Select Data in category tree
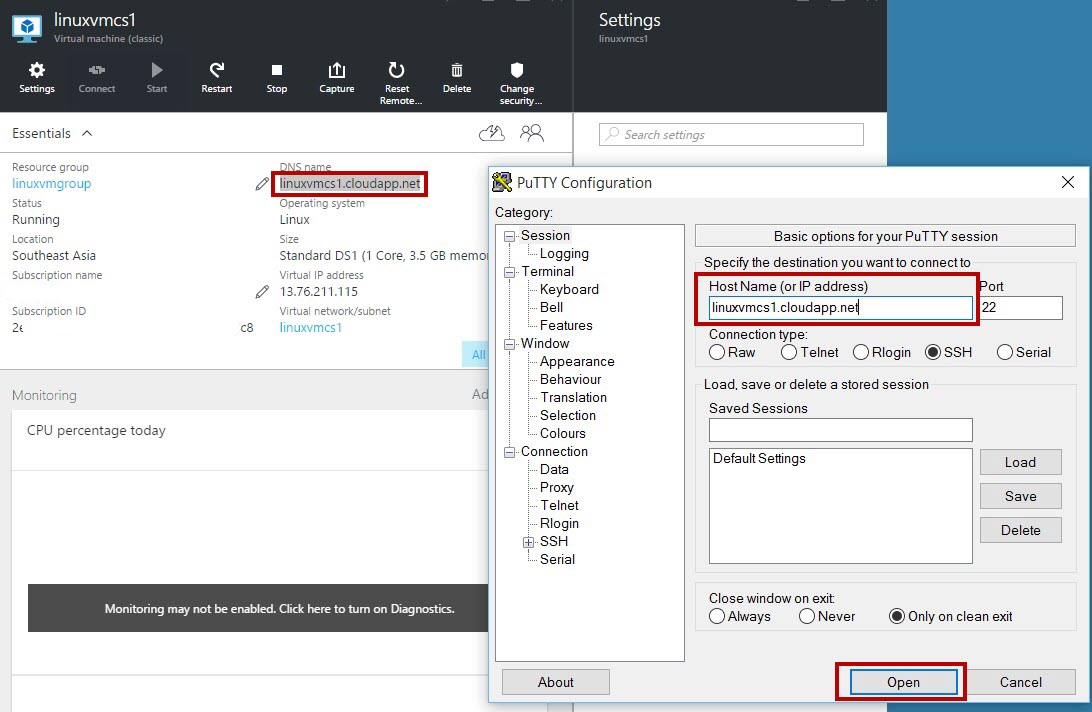The height and width of the screenshot is (712, 1092). point(554,470)
